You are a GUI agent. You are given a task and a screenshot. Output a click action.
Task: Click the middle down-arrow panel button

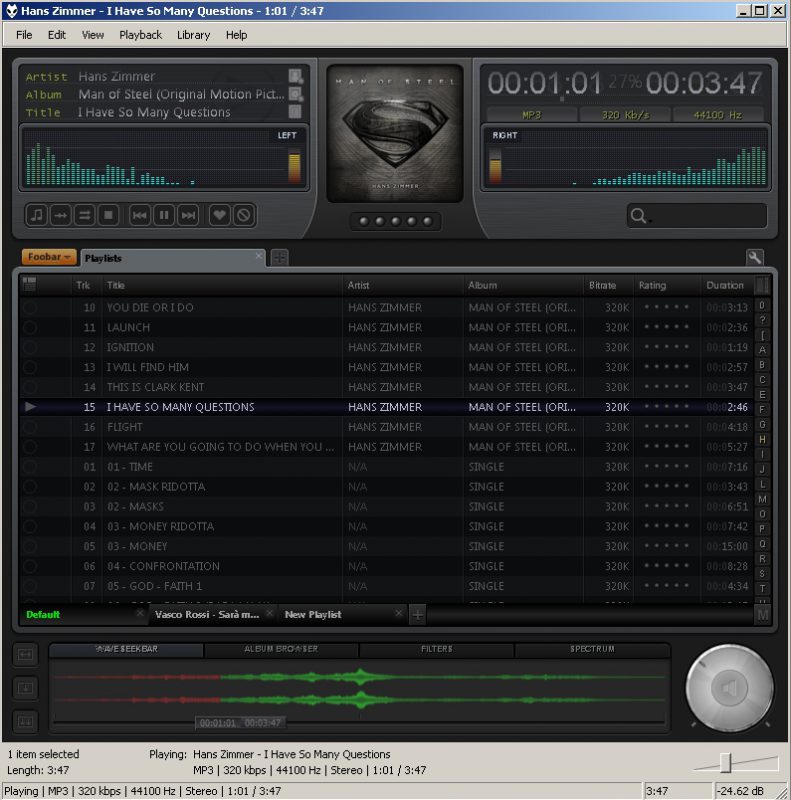click(x=25, y=688)
